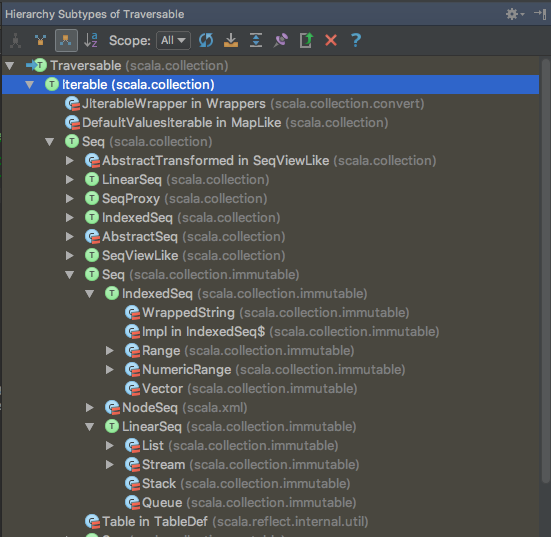
Task: Click the Table in TableDef icon
Action: 92,522
